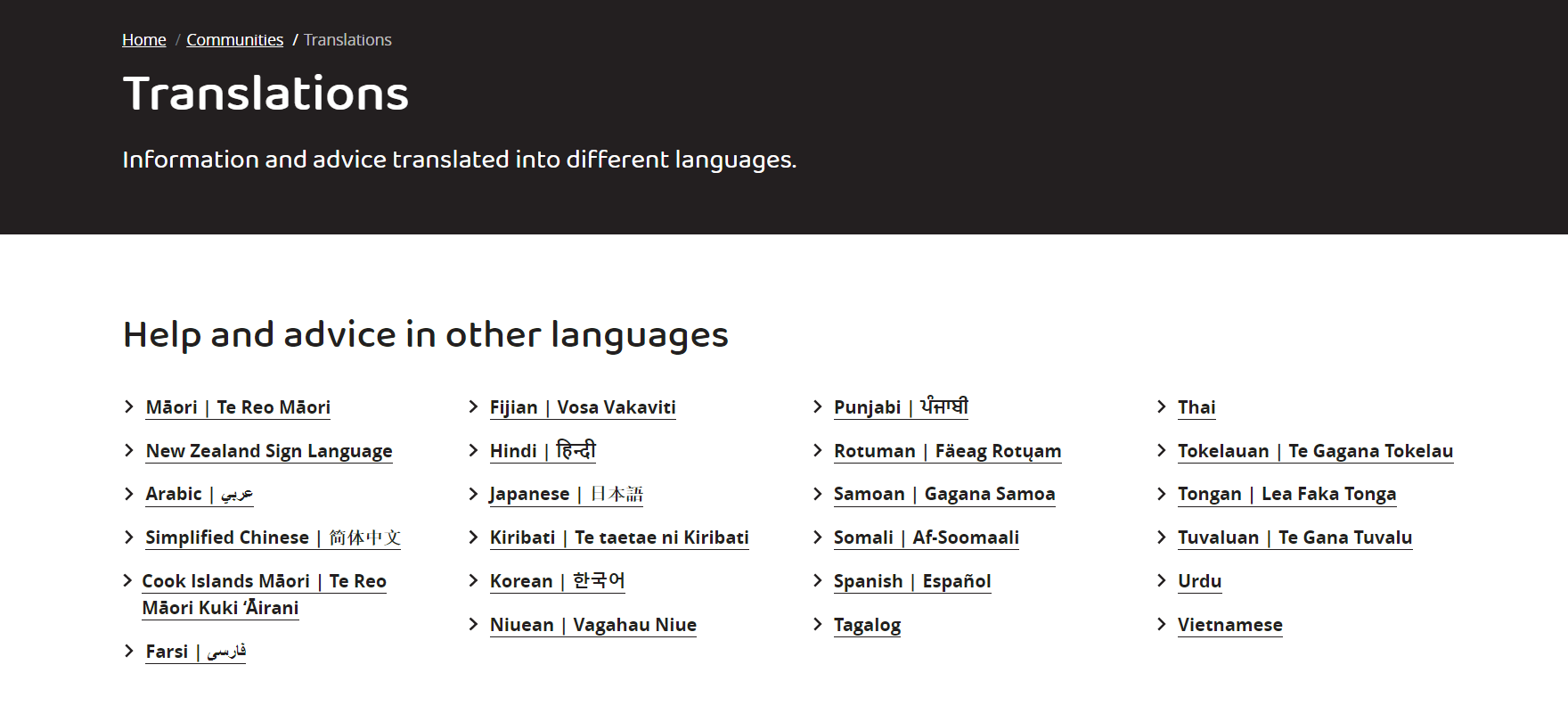Click the chevron icon beside Japanese

pyautogui.click(x=473, y=493)
